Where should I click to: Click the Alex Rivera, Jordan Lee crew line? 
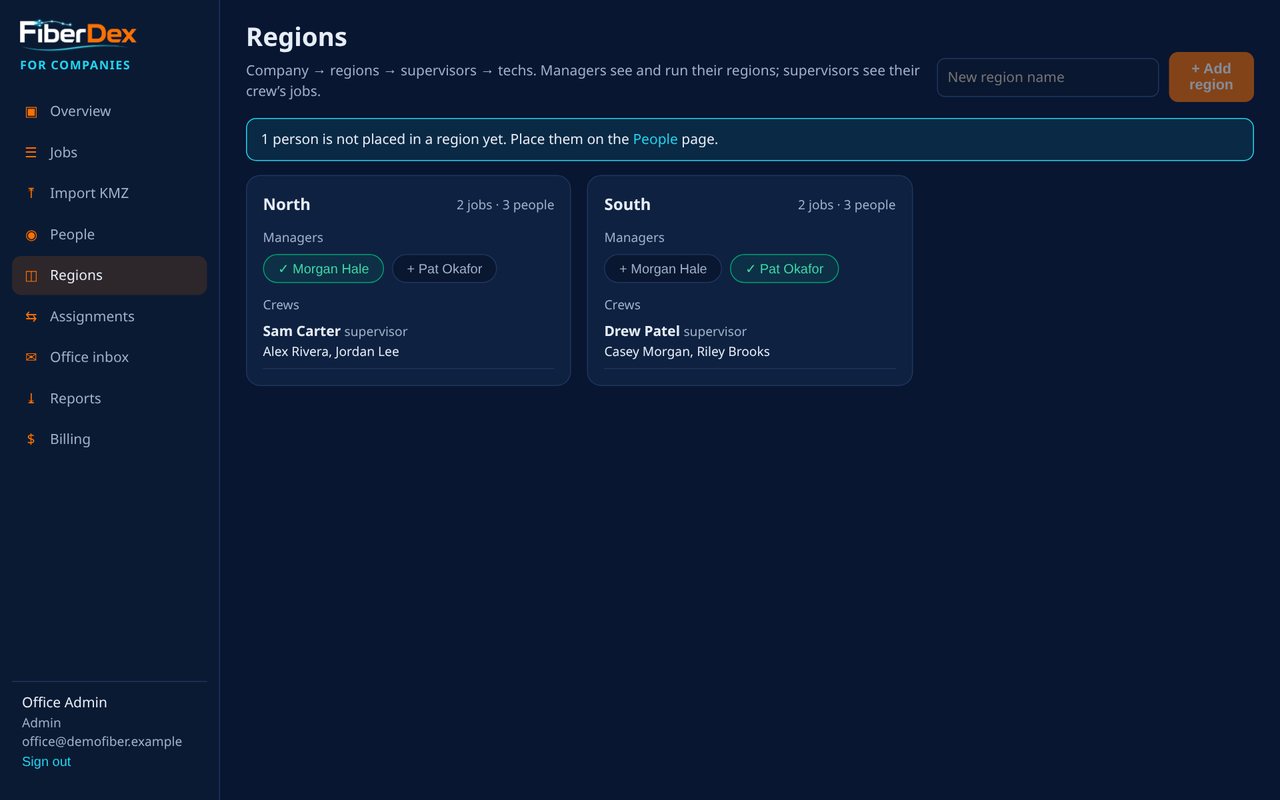click(x=331, y=352)
